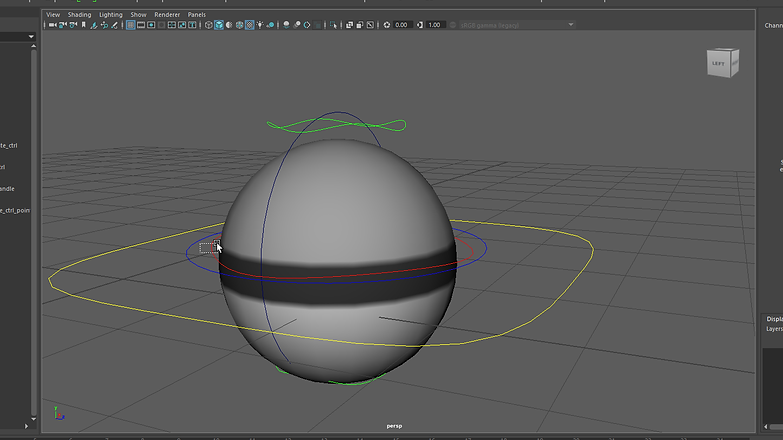Toggle the Film Gate display
This screenshot has width=783, height=440.
point(141,25)
